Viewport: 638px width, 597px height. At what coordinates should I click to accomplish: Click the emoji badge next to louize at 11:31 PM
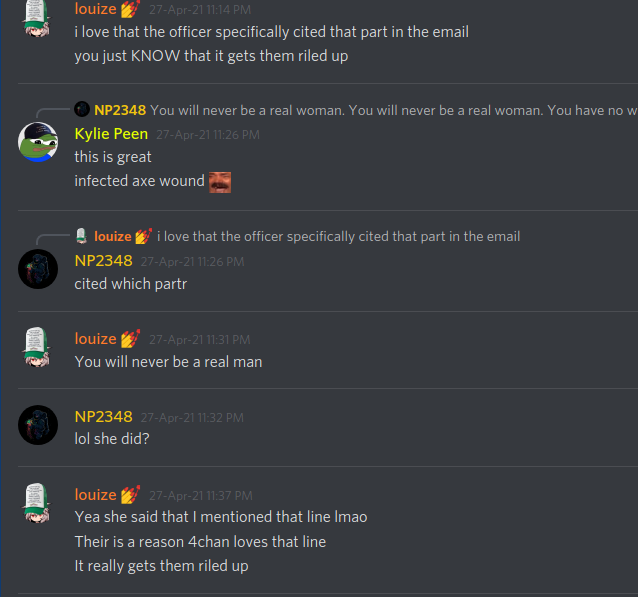tap(131, 339)
